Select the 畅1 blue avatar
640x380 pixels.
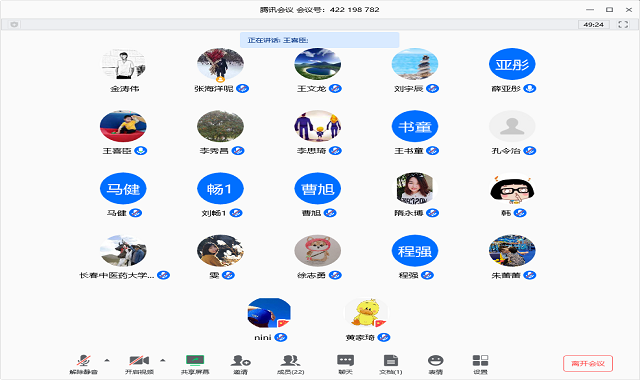coord(220,189)
